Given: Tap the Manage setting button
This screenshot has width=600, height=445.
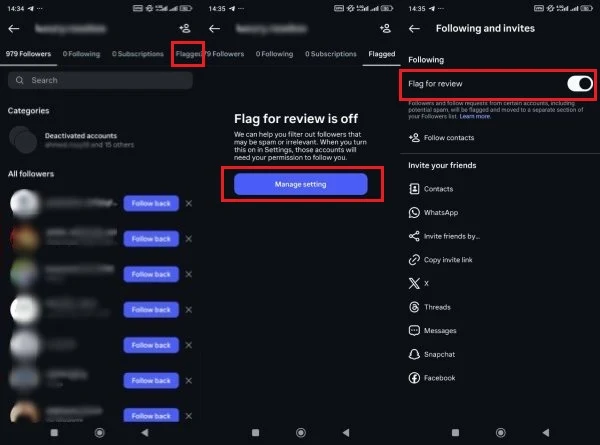Looking at the screenshot, I should [x=300, y=184].
